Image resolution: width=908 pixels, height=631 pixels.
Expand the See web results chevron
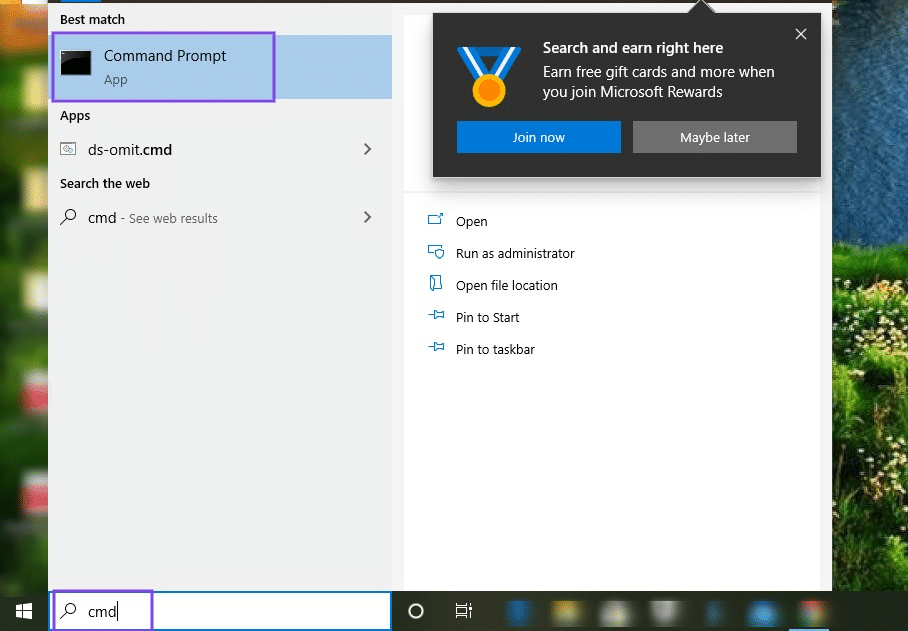367,217
